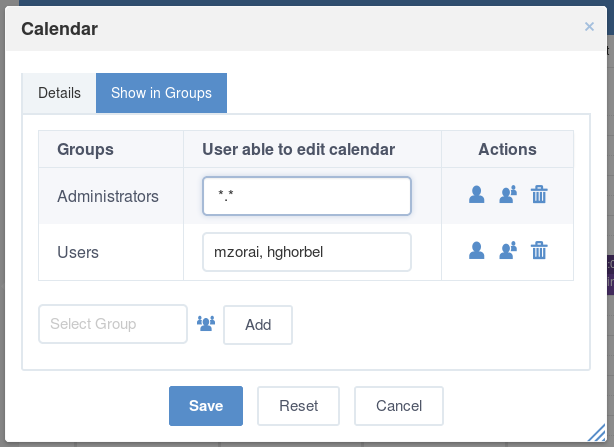The width and height of the screenshot is (614, 447).
Task: Select the Users group cell
Action: (x=111, y=252)
